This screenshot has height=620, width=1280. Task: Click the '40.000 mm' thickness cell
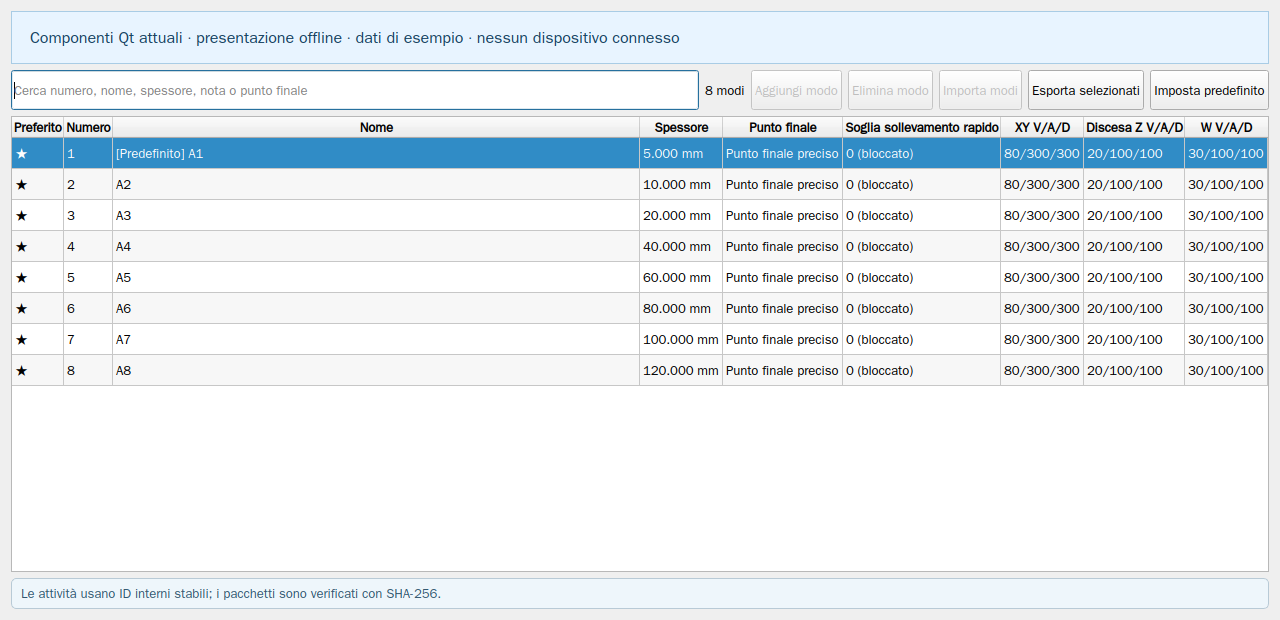tap(681, 247)
